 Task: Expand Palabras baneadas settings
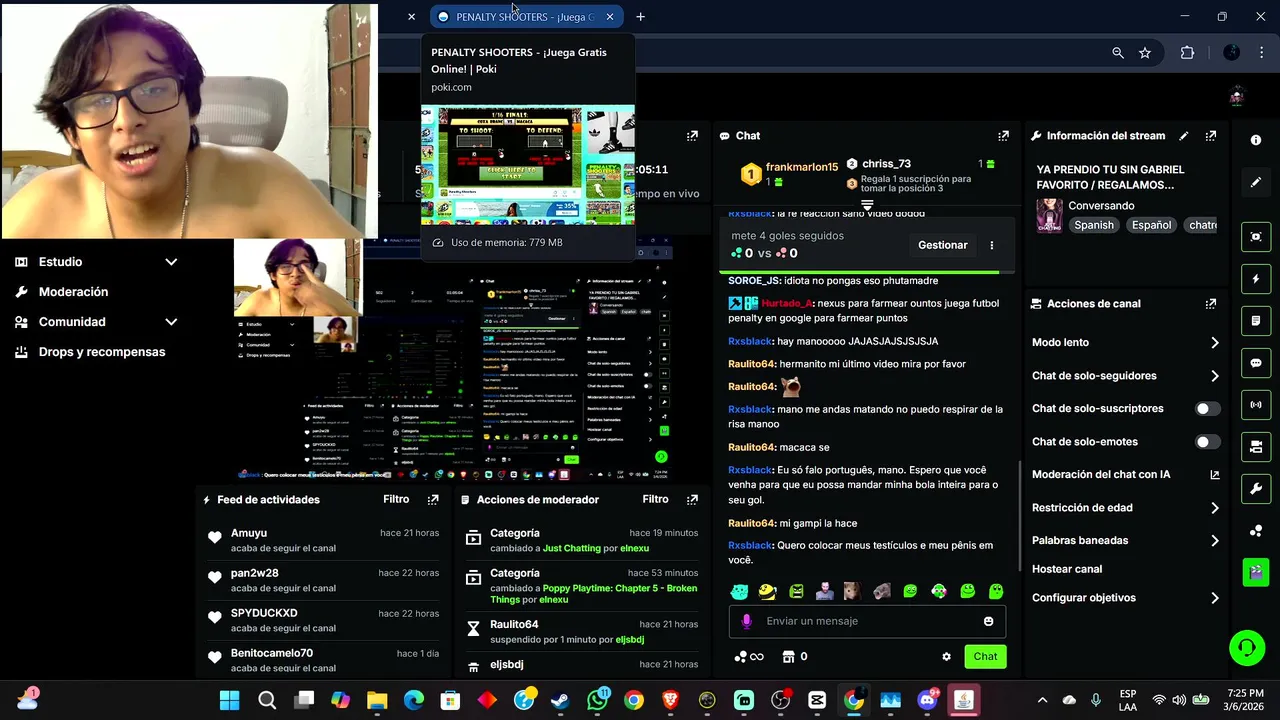pos(1214,541)
